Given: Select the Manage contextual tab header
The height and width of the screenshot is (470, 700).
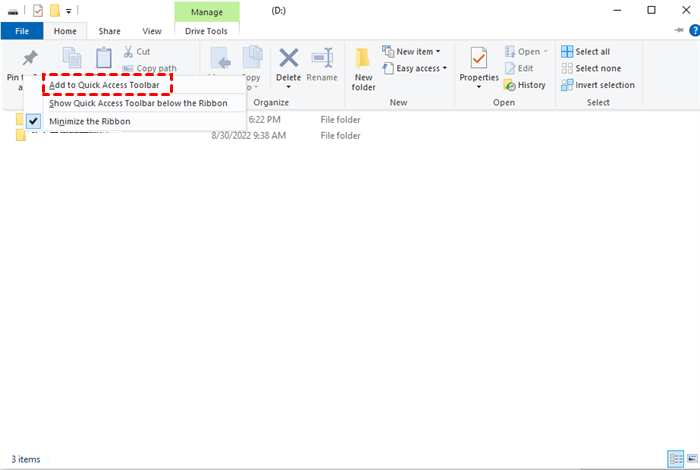Looking at the screenshot, I should [207, 12].
